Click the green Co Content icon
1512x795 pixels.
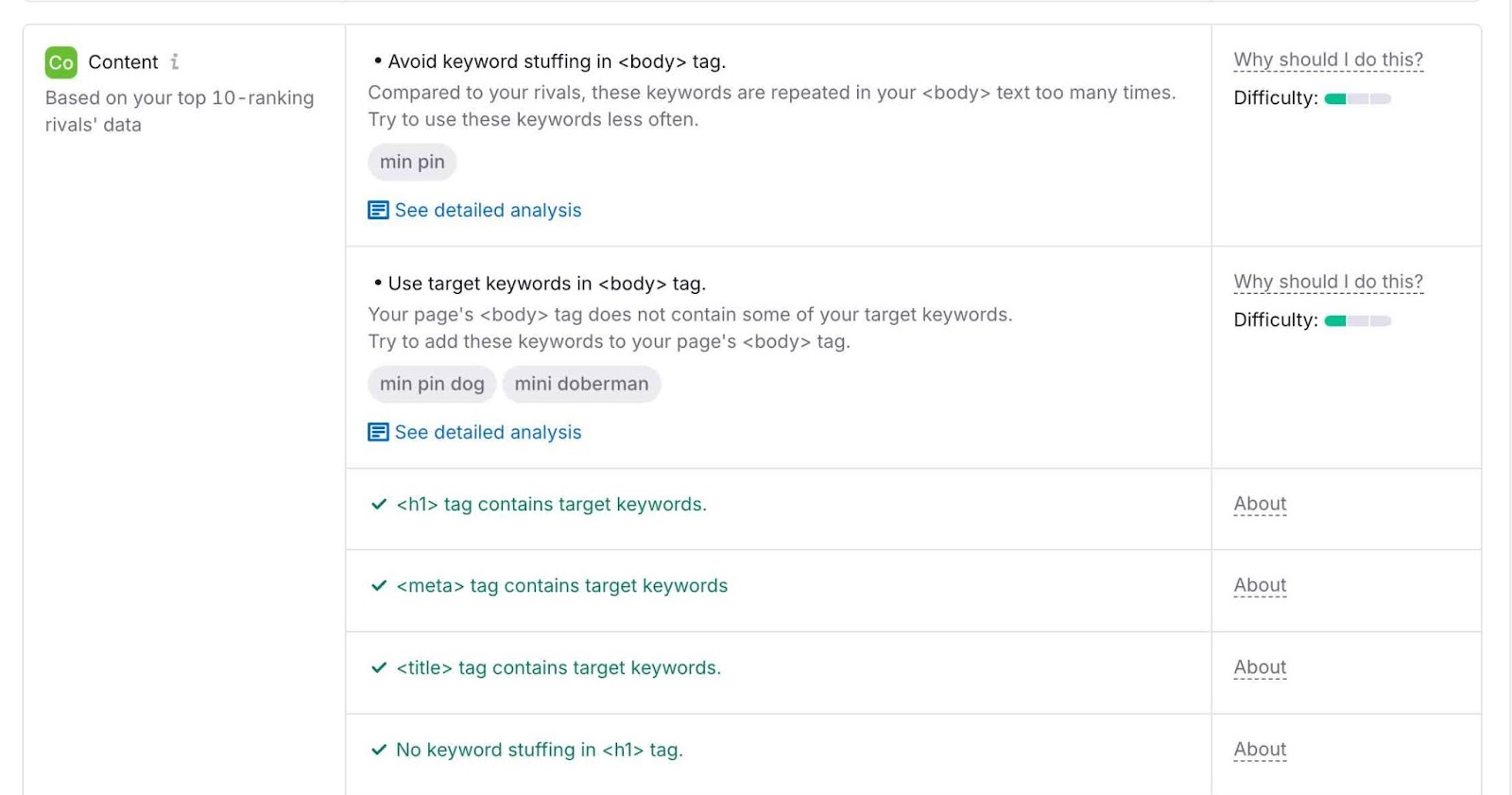60,62
